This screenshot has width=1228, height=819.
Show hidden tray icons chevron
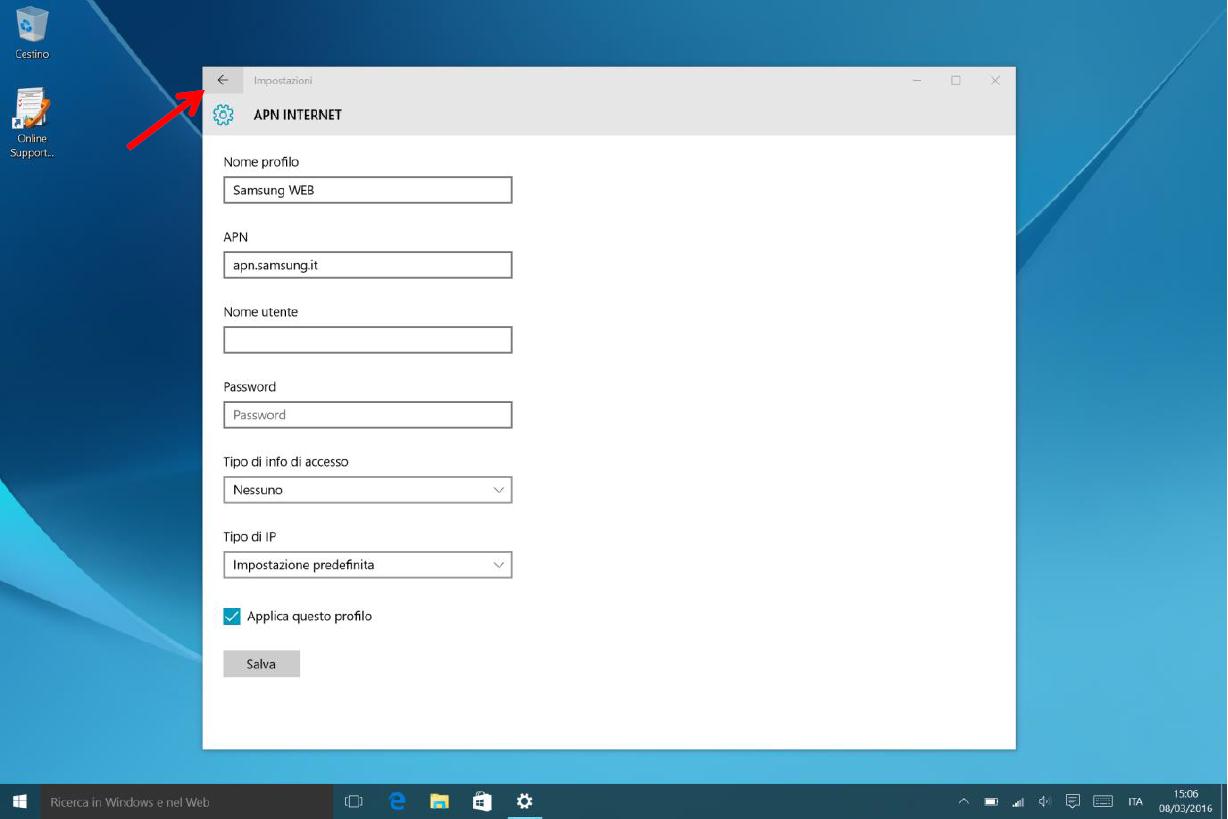(x=964, y=801)
